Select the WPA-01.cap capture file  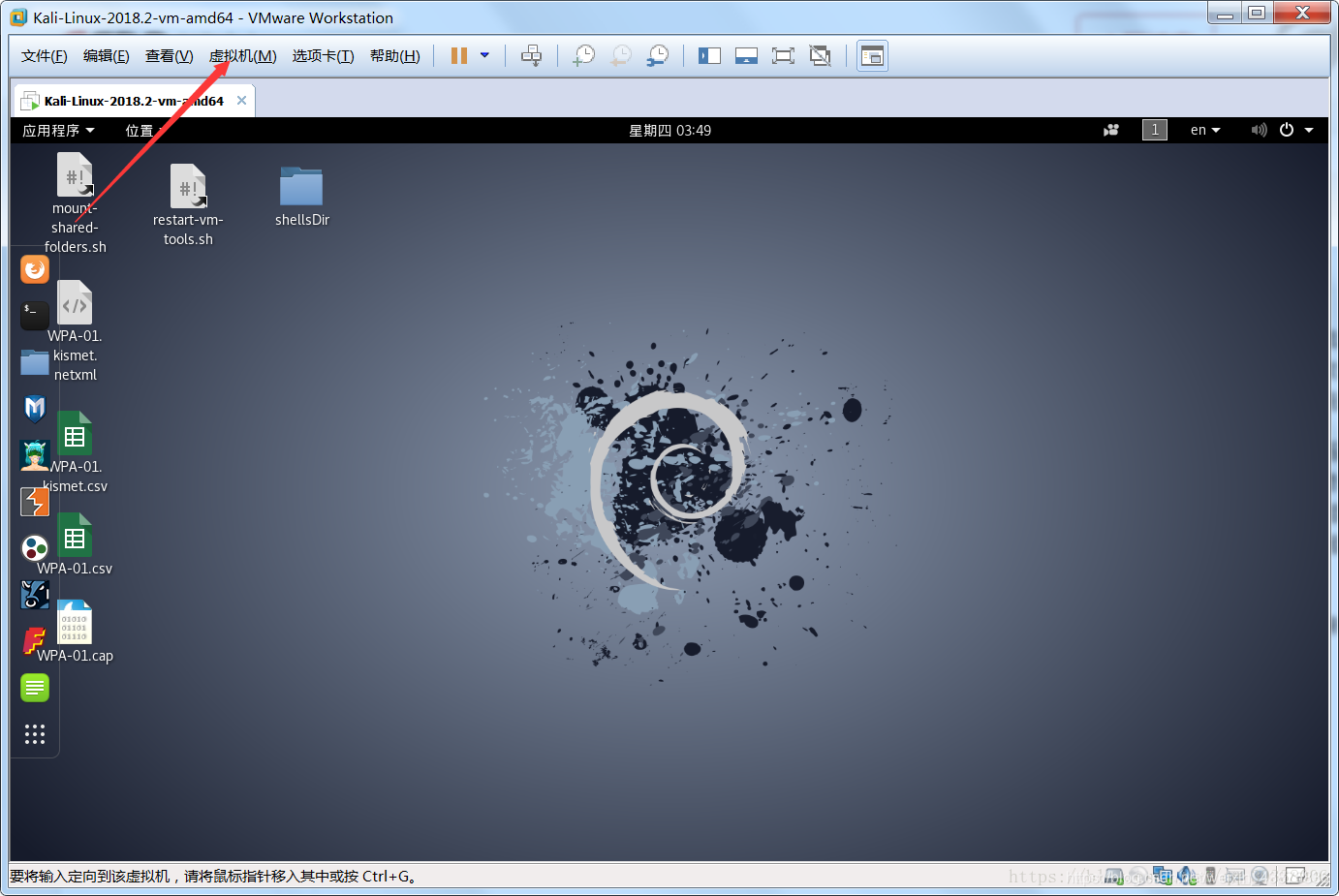[x=76, y=633]
